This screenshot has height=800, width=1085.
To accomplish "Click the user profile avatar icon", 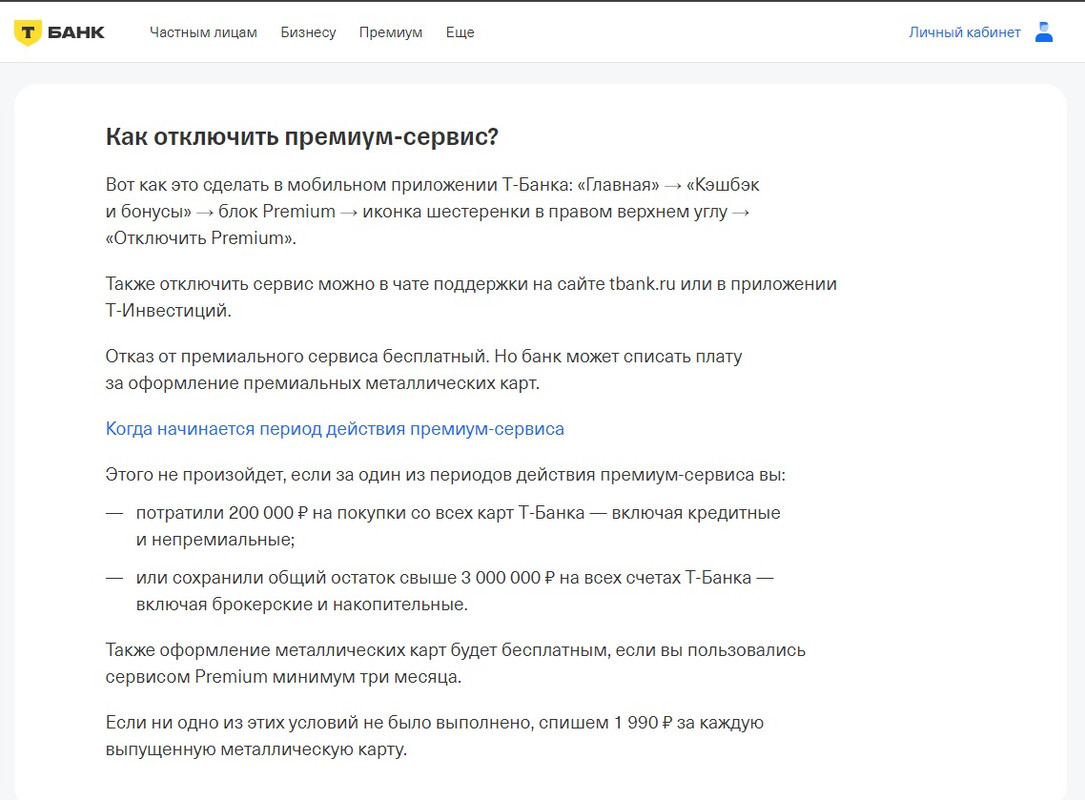I will coord(1043,32).
